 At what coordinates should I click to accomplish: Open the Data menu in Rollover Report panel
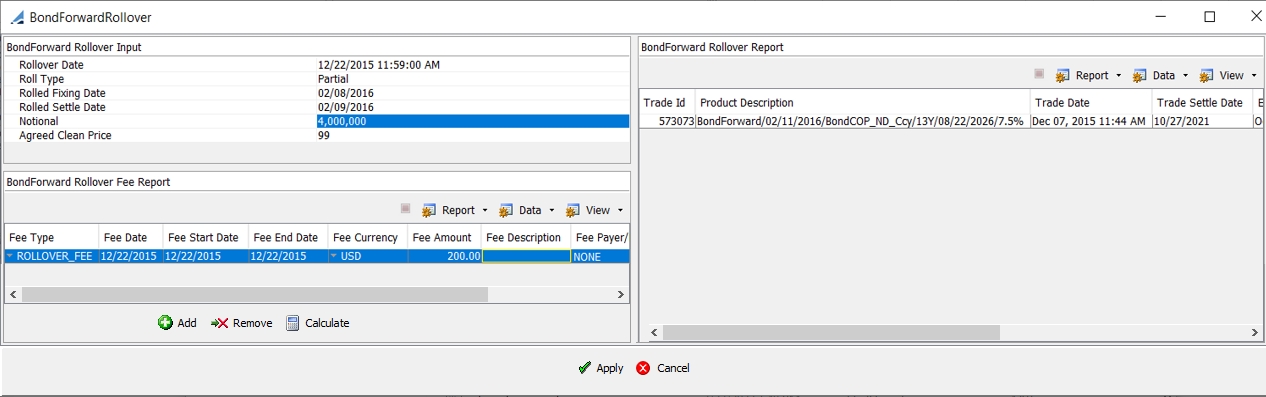[x=1164, y=75]
